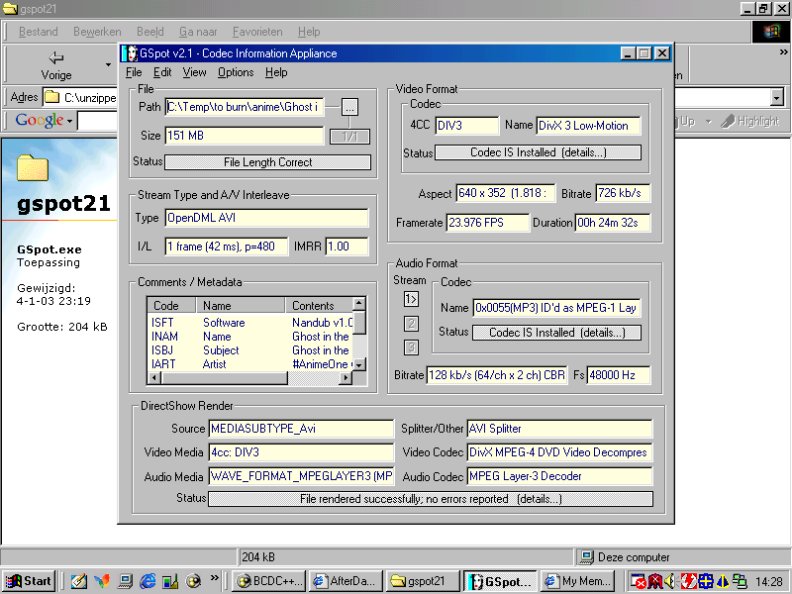Click the speaker volume tray icon
Image resolution: width=792 pixels, height=594 pixels.
coord(670,581)
